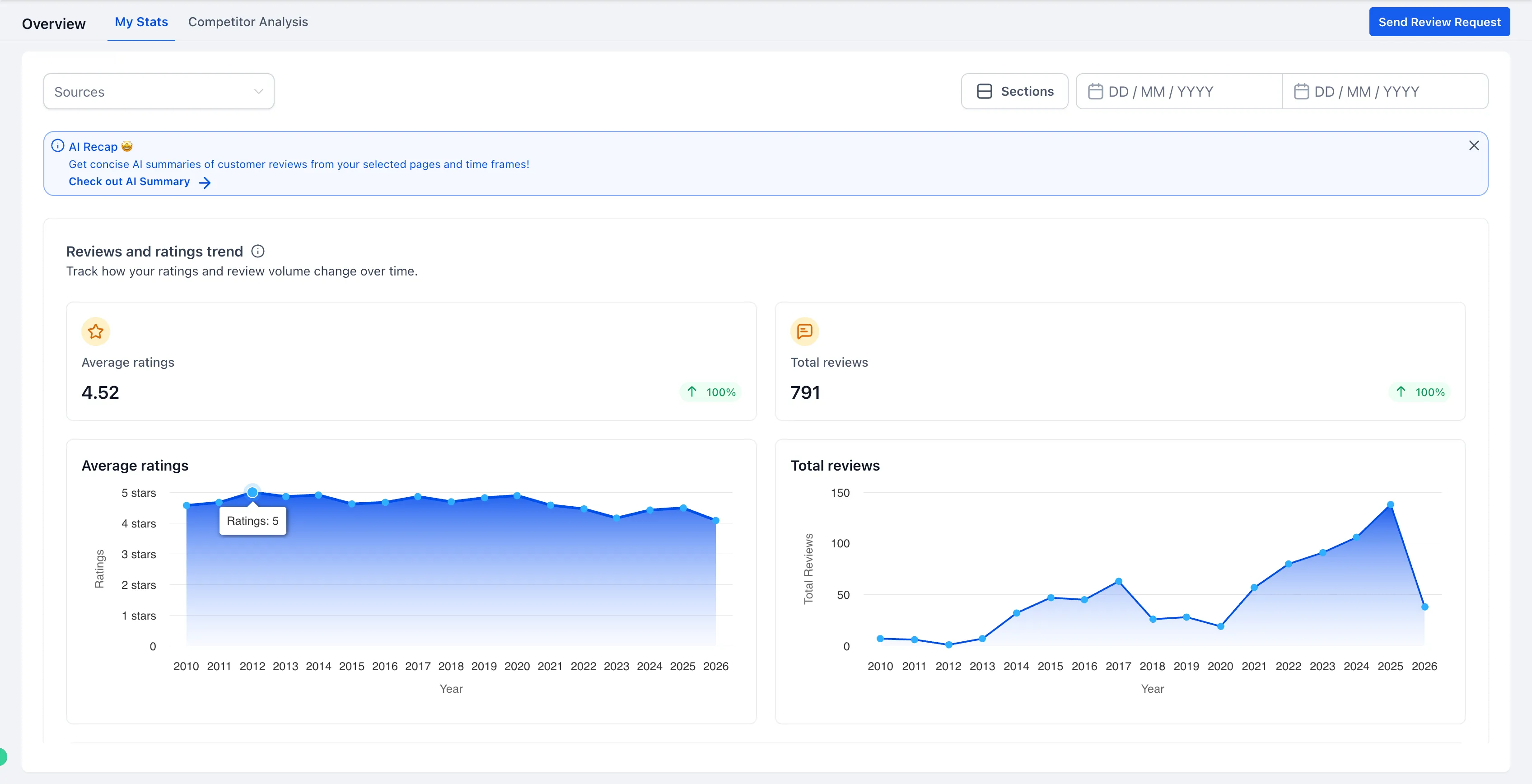This screenshot has width=1532, height=784.
Task: Click the info icon beside Reviews and ratings trend
Action: click(257, 251)
